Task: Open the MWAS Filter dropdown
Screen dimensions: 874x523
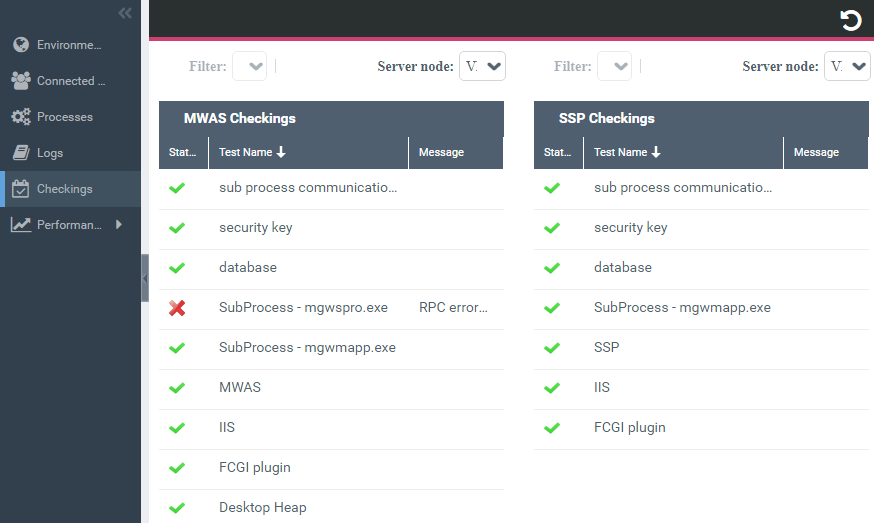Action: [250, 67]
